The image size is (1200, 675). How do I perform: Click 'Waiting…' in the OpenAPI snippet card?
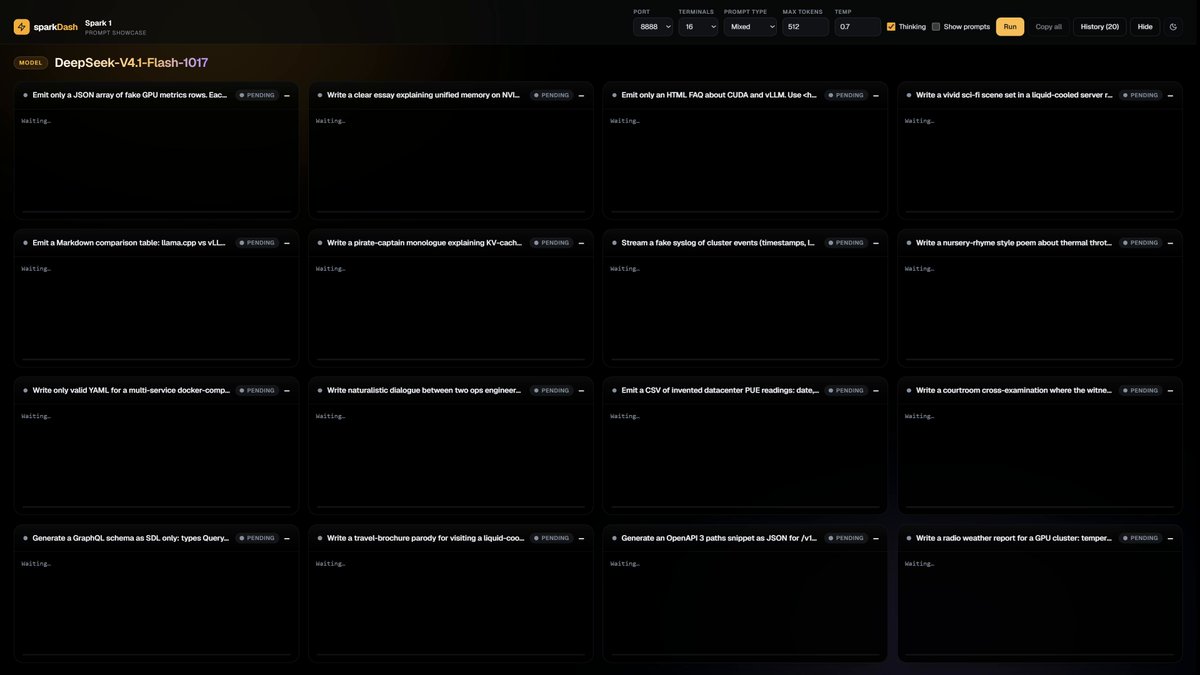pos(625,564)
